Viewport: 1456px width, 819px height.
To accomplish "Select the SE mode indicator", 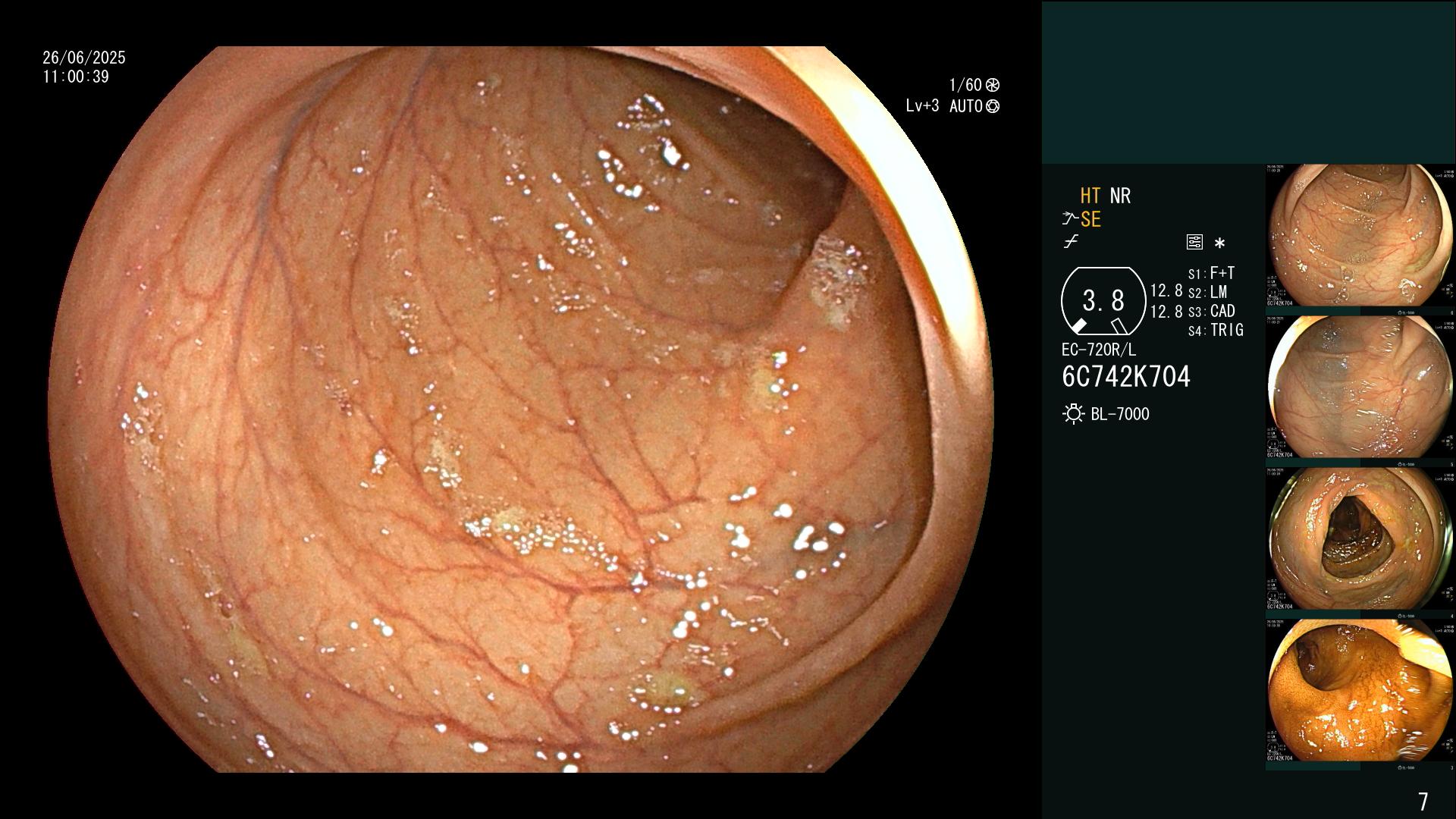I will pyautogui.click(x=1090, y=219).
